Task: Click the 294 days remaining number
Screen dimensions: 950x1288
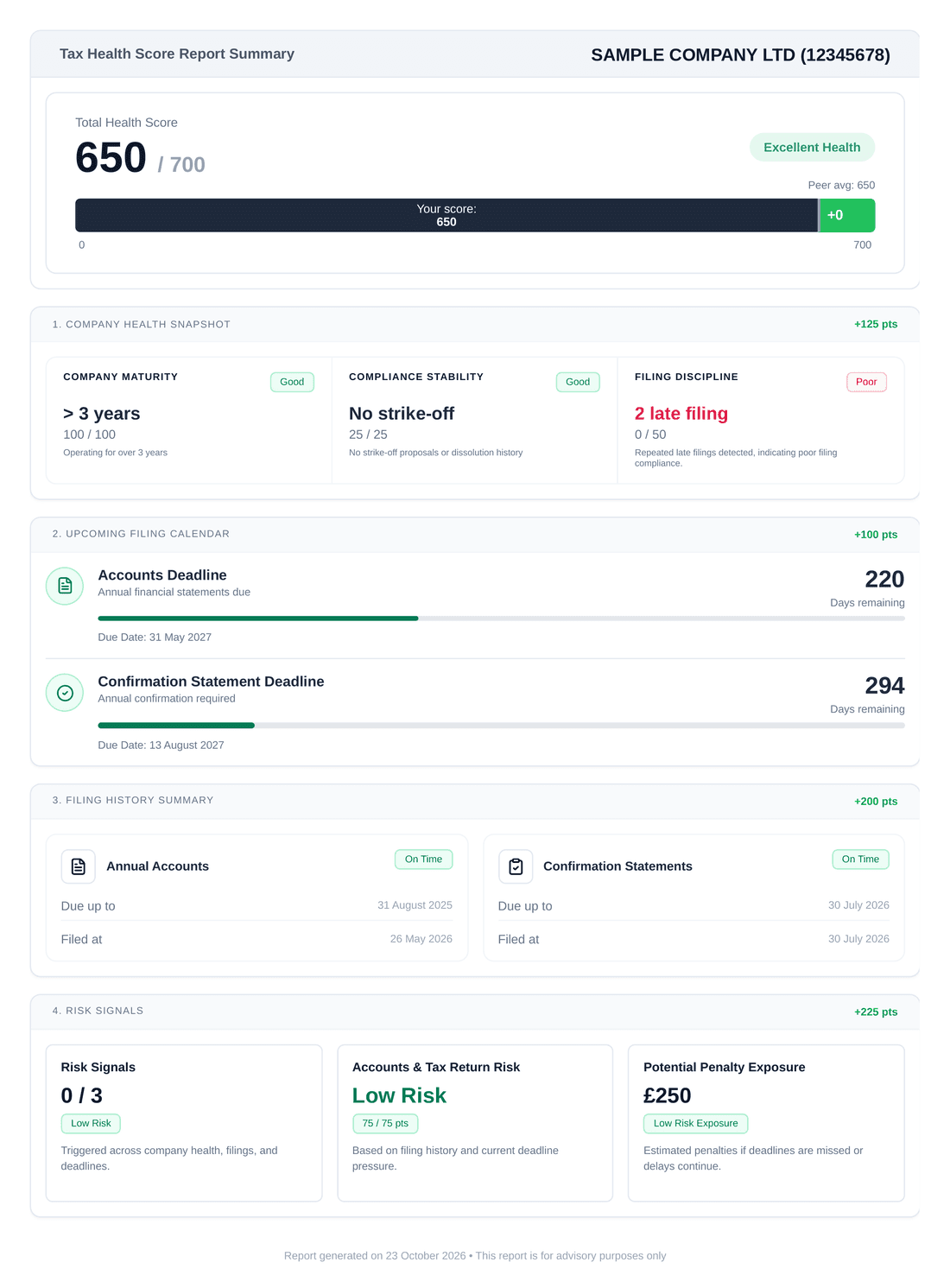Action: (x=884, y=686)
